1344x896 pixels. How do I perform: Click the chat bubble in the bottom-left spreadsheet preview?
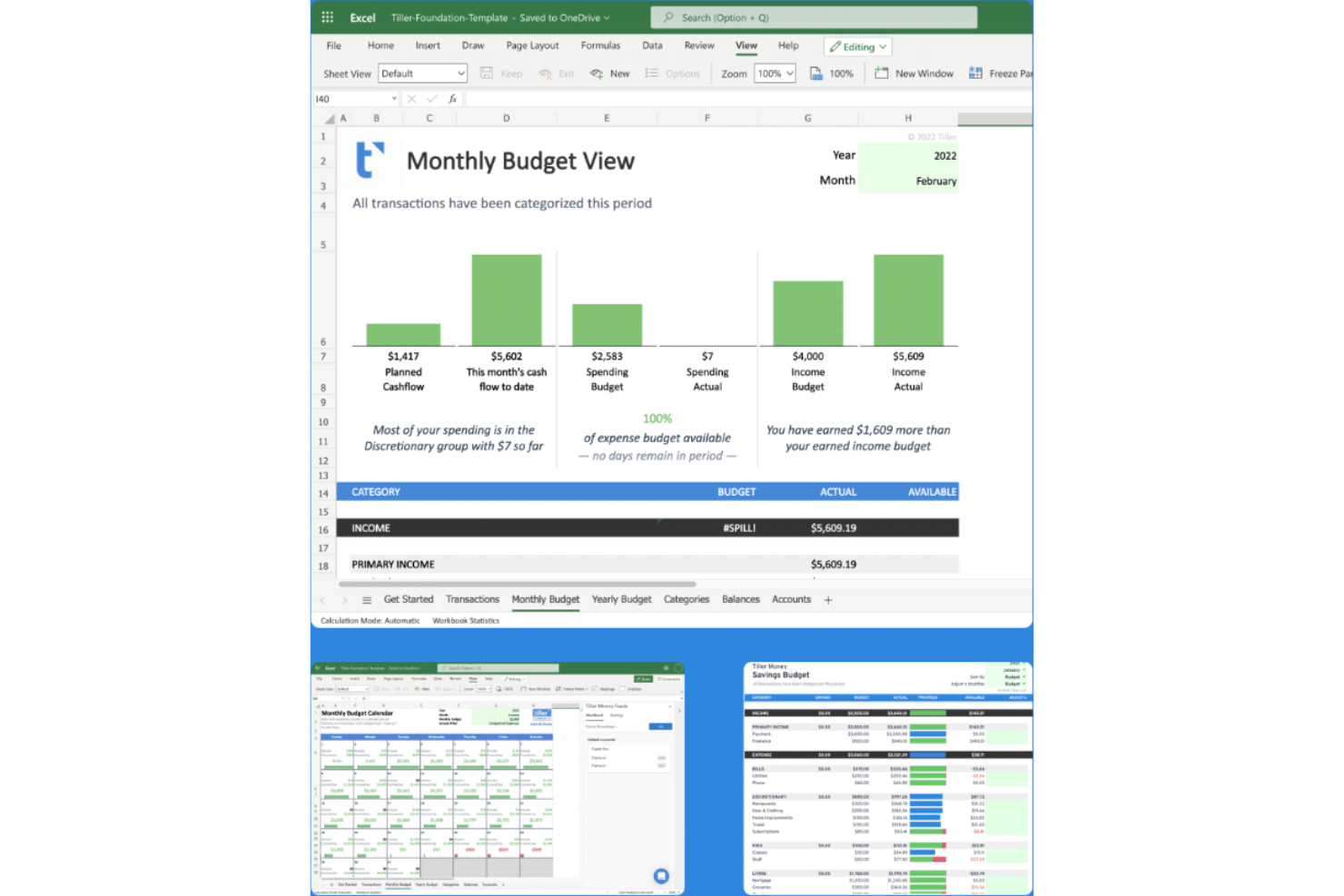[x=661, y=875]
